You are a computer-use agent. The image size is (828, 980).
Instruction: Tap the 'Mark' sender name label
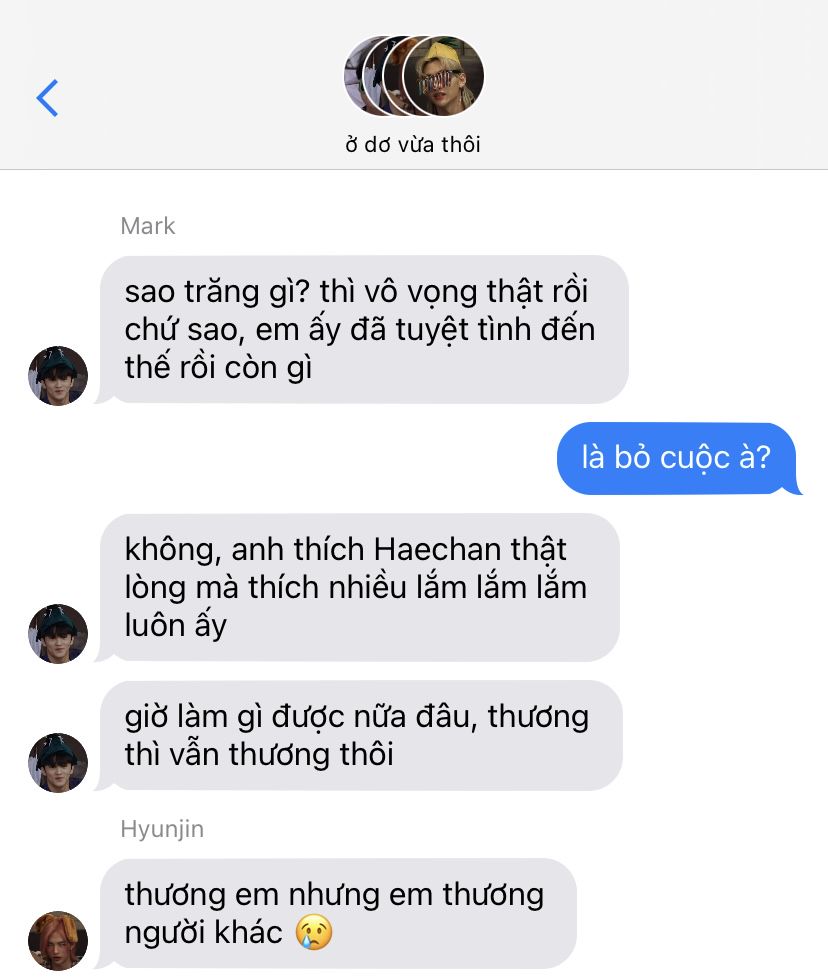pyautogui.click(x=147, y=226)
